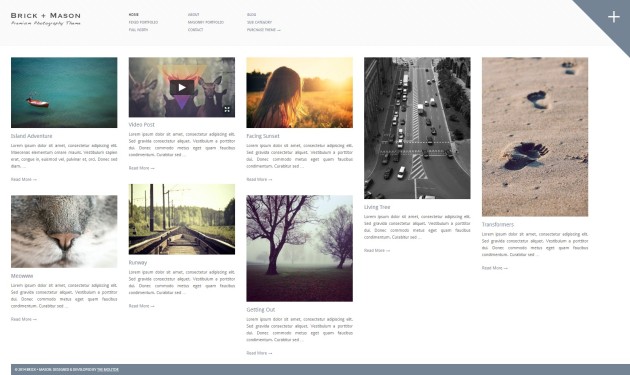Open fullscreen on the Video Post player
The image size is (630, 375).
click(227, 109)
